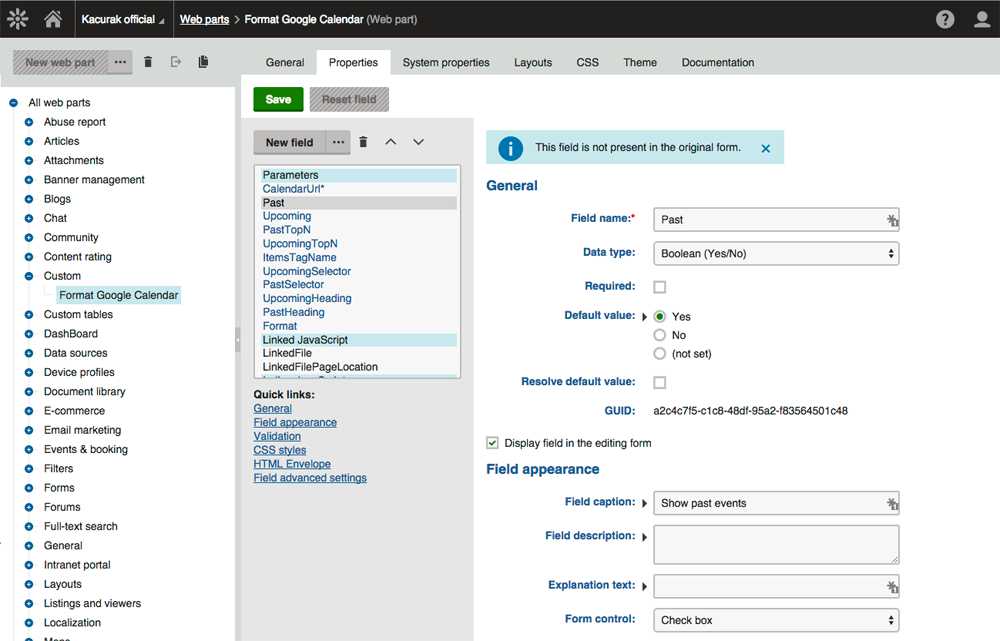Switch to the CSS tab
The image size is (1000, 641).
[587, 63]
